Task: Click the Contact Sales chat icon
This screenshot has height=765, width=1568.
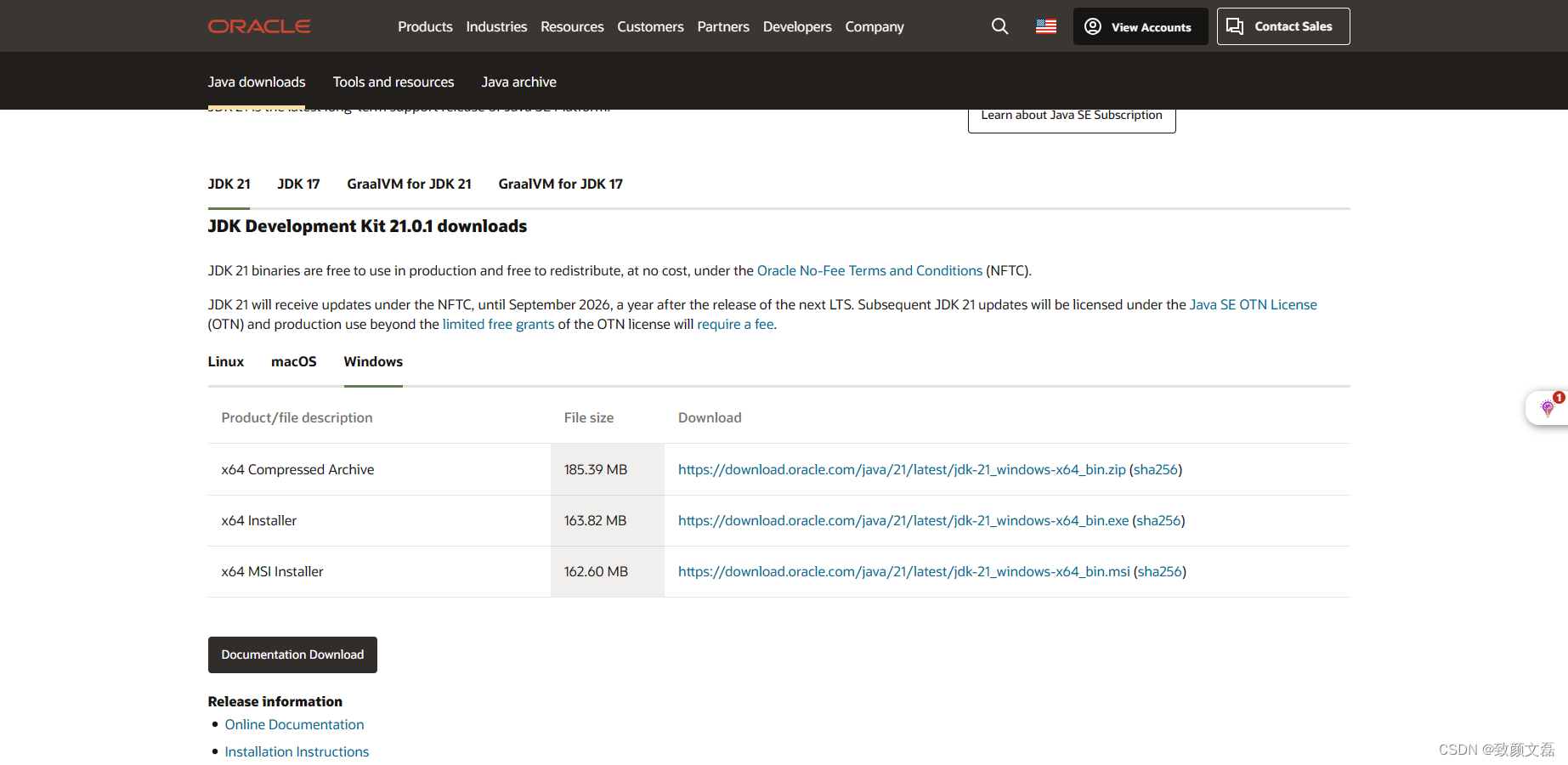Action: click(1235, 25)
